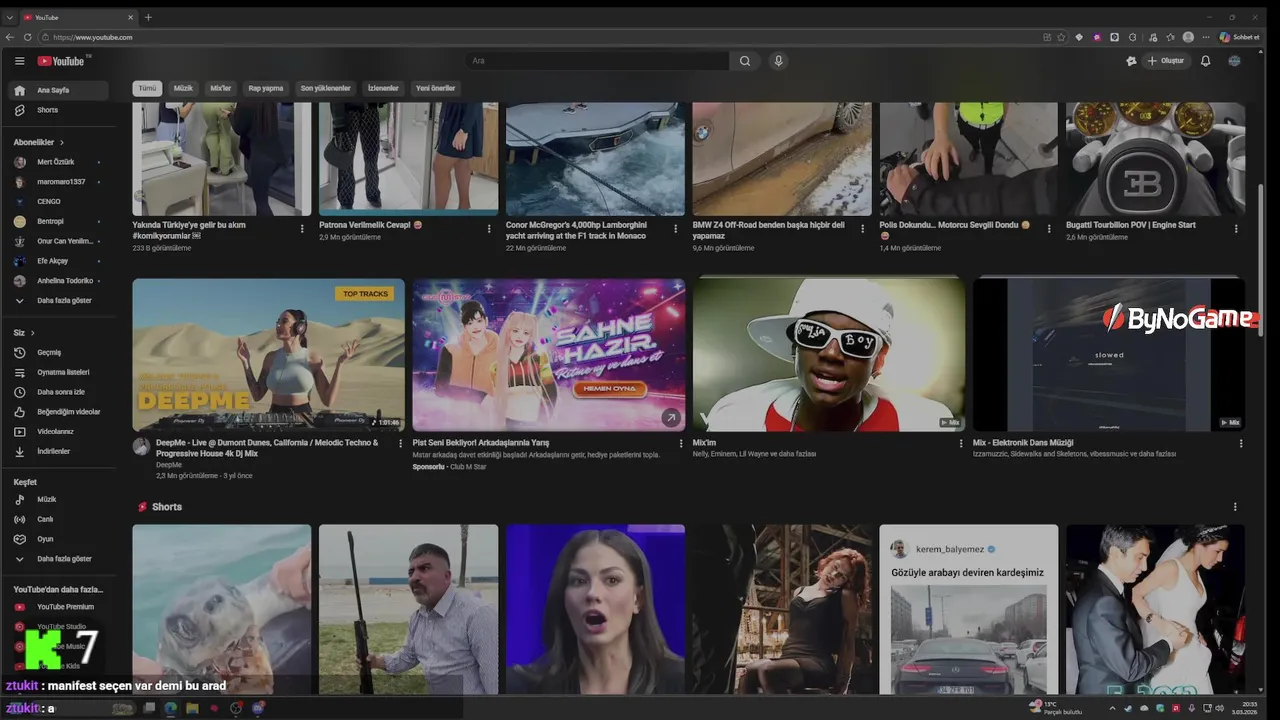Open İndirilenler downloads
The image size is (1280, 720).
(58, 451)
